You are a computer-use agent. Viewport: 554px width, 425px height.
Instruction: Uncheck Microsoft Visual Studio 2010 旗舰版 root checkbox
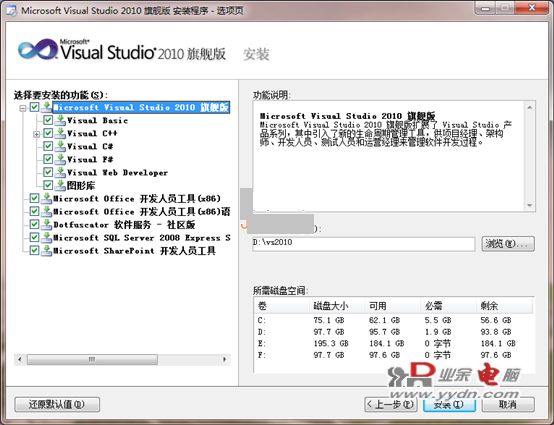pyautogui.click(x=34, y=107)
